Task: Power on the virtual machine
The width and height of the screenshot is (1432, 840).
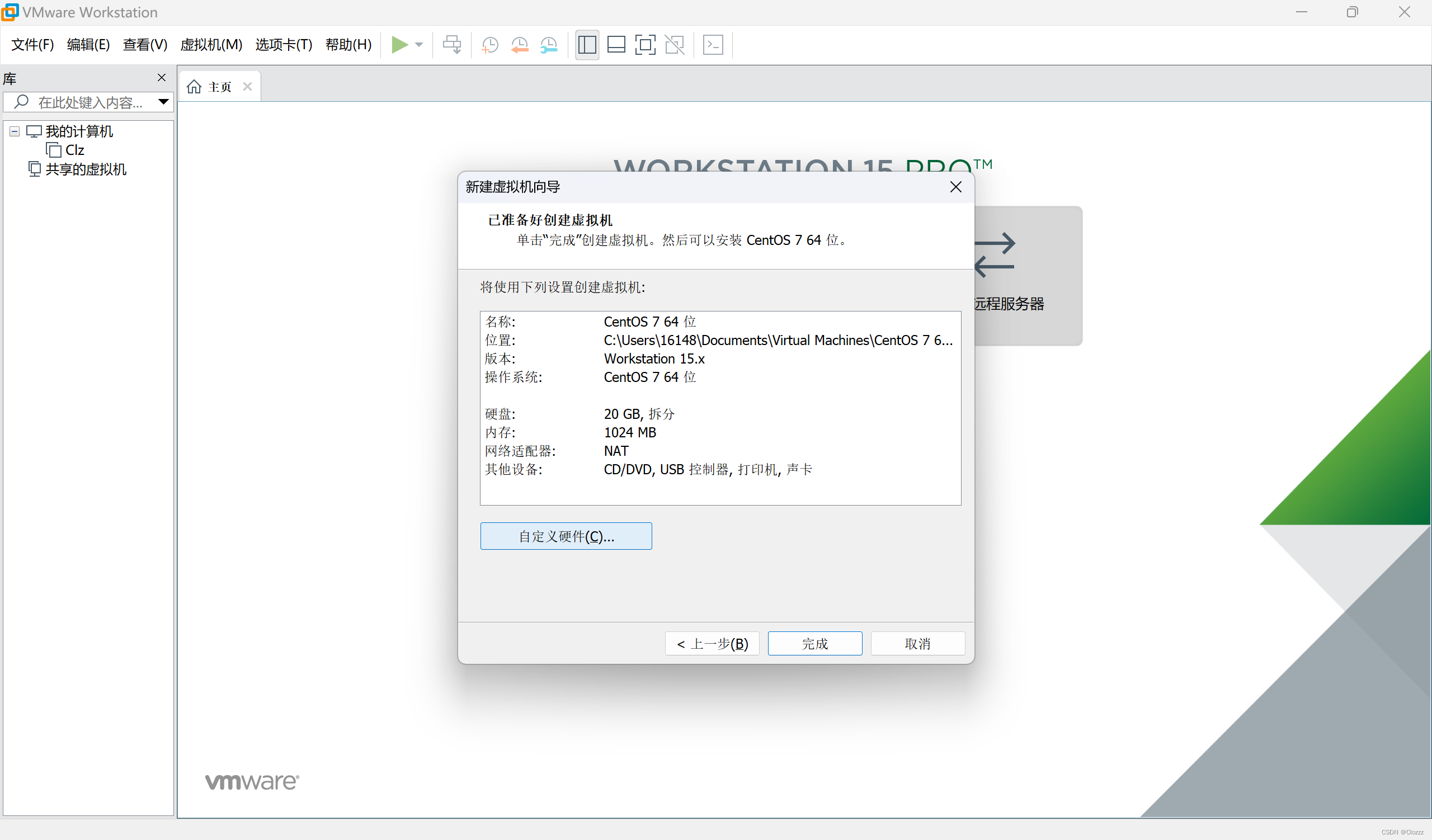Action: pyautogui.click(x=401, y=45)
